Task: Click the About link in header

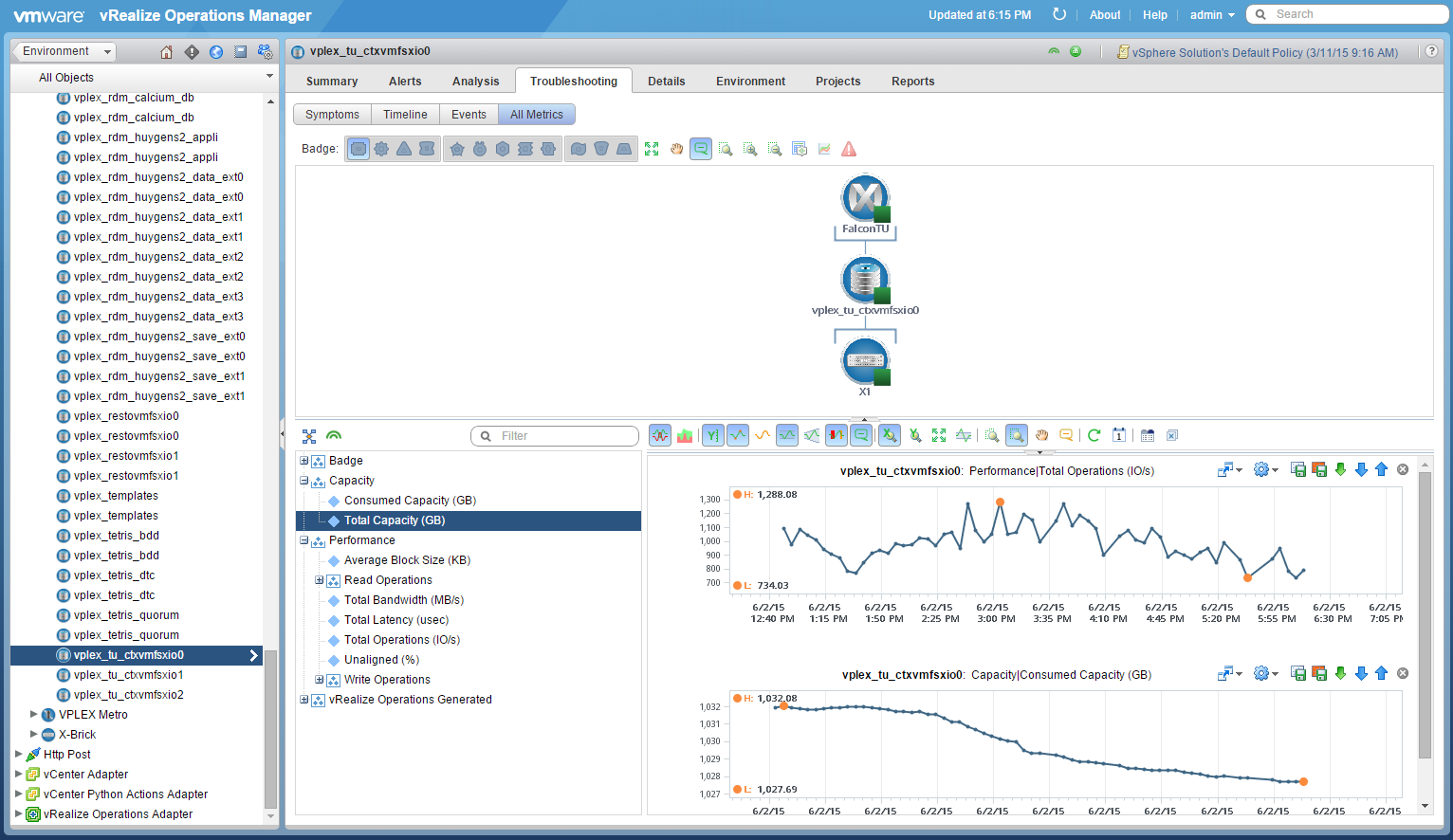Action: pyautogui.click(x=1105, y=15)
